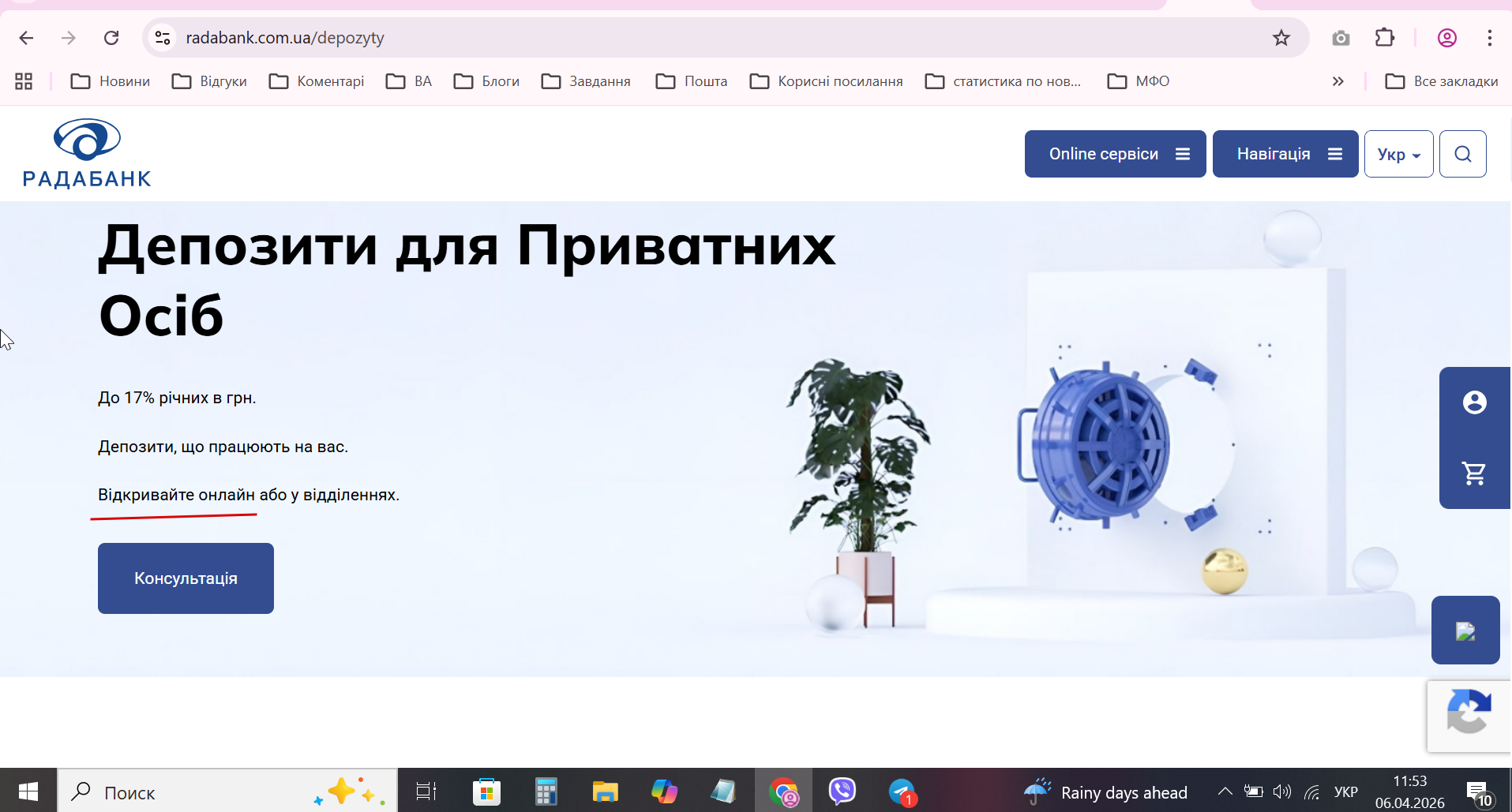Open the статистика по нов... bookmark folder
The width and height of the screenshot is (1512, 812).
(x=1003, y=81)
